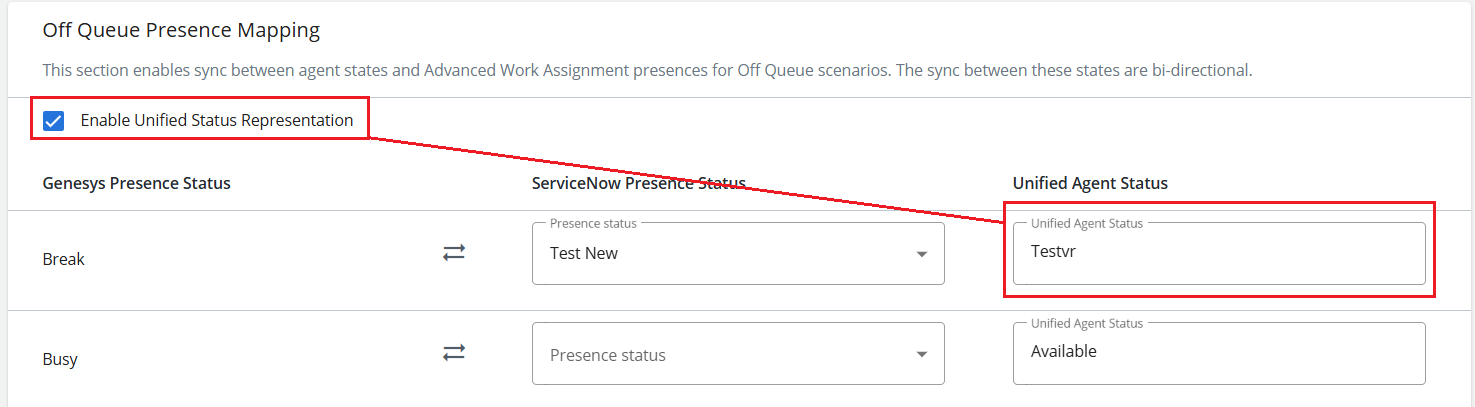Viewport: 1475px width, 407px height.
Task: Focus the Unified Agent Status field containing "Available"
Action: point(1218,354)
